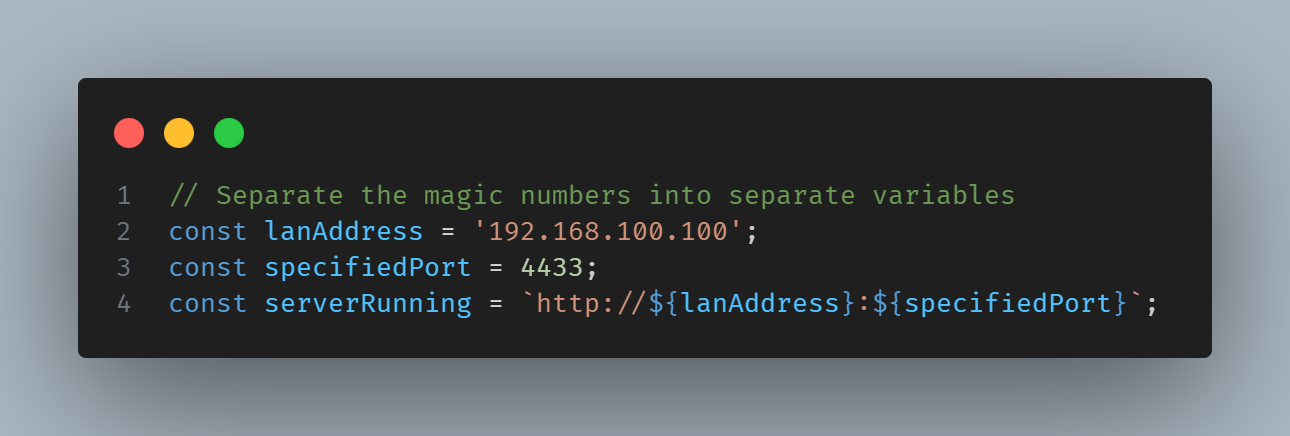Place cursor in the magic numbers comment

coord(592,195)
